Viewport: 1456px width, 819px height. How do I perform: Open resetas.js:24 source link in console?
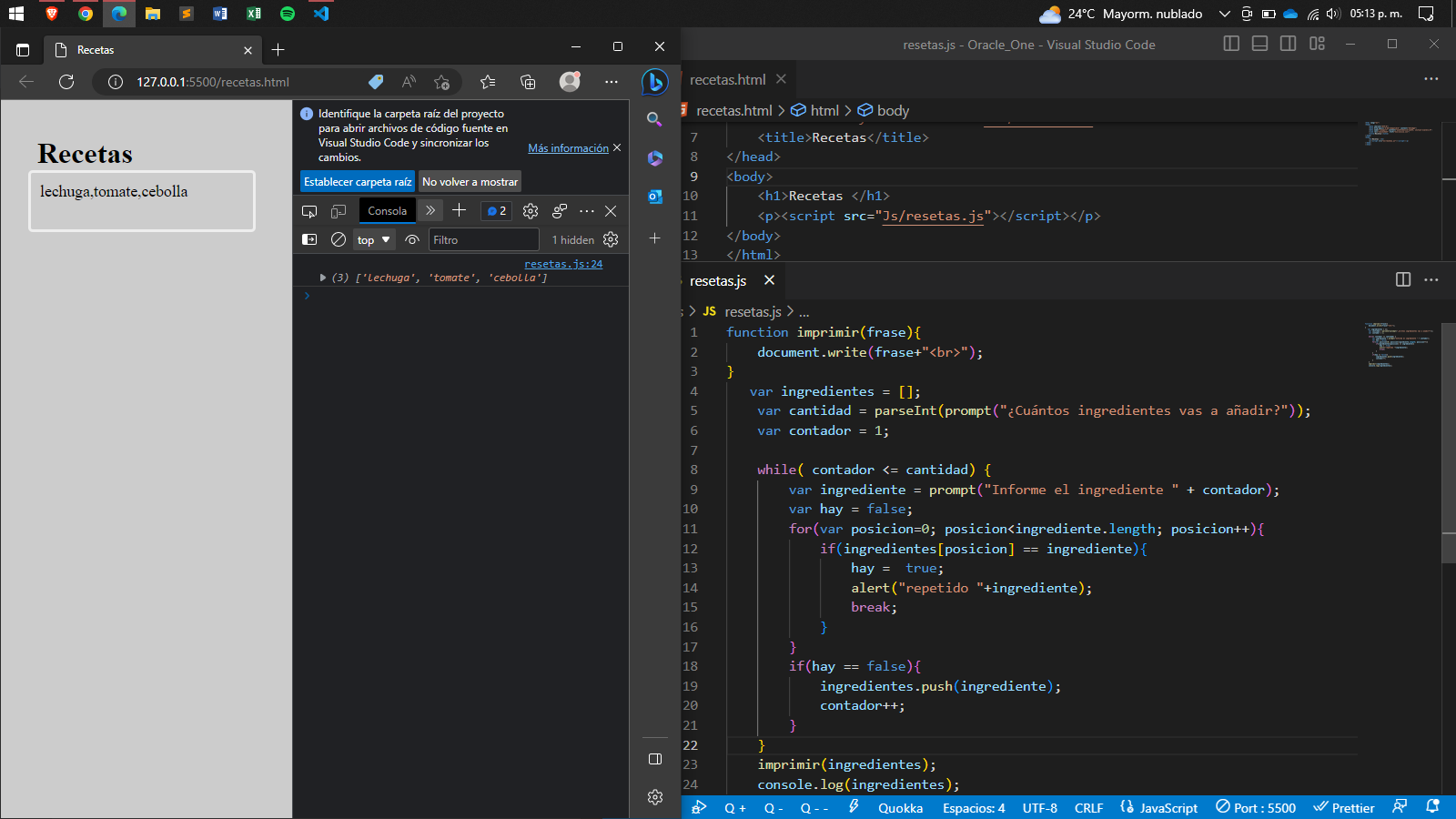click(563, 264)
